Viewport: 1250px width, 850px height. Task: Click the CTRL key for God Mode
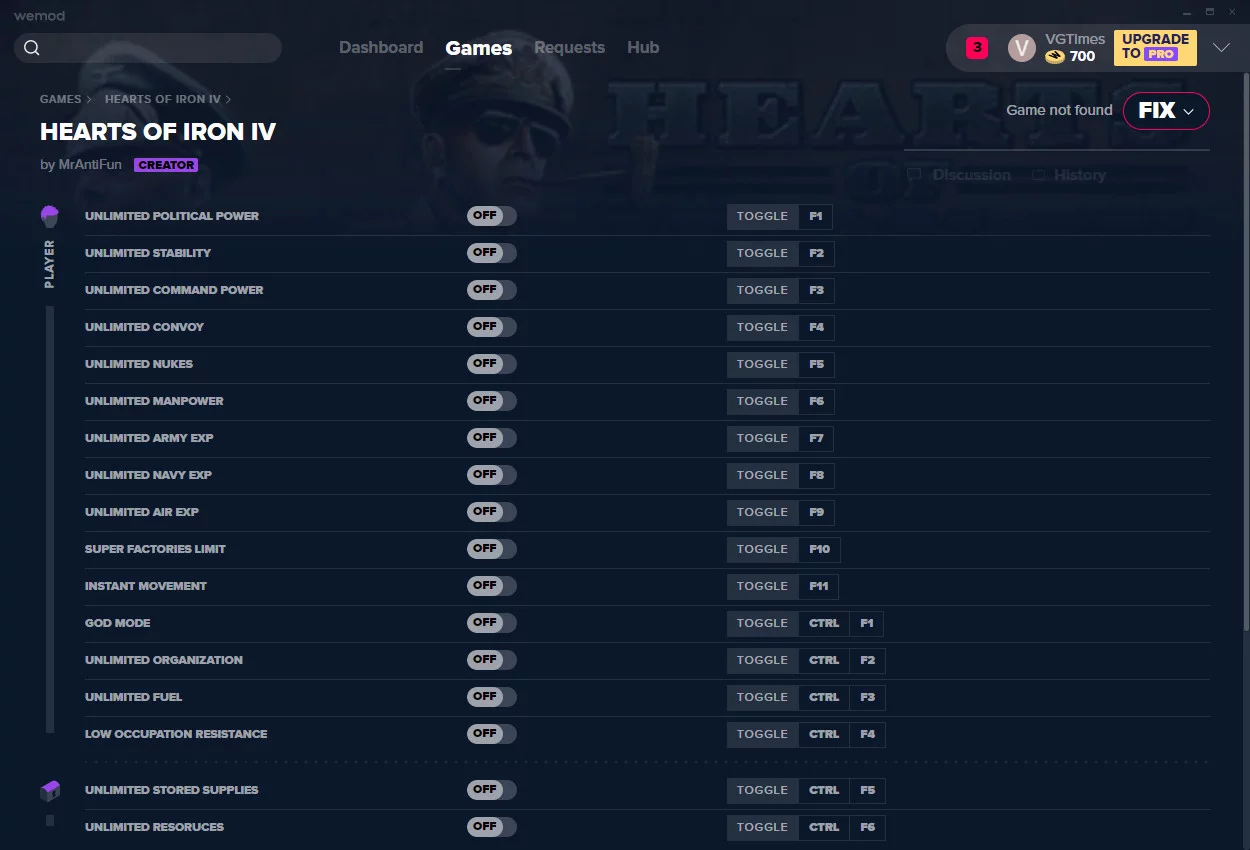[824, 624]
